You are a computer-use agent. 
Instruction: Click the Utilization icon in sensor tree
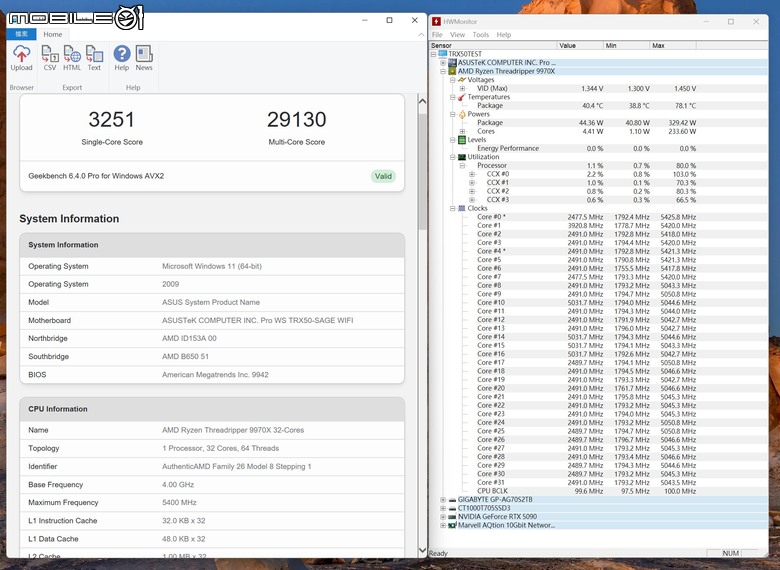(x=462, y=157)
